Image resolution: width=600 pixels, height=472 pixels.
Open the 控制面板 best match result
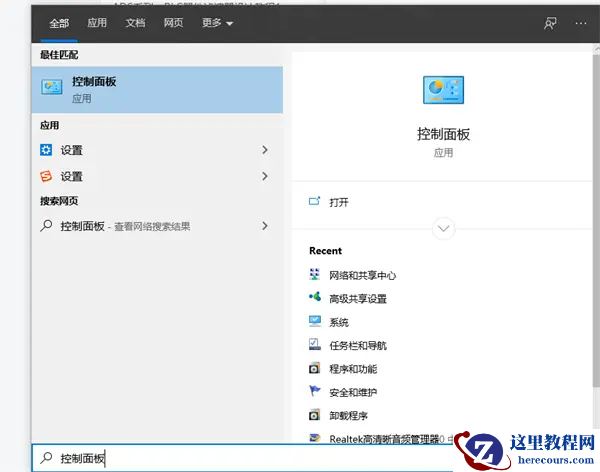coord(157,90)
